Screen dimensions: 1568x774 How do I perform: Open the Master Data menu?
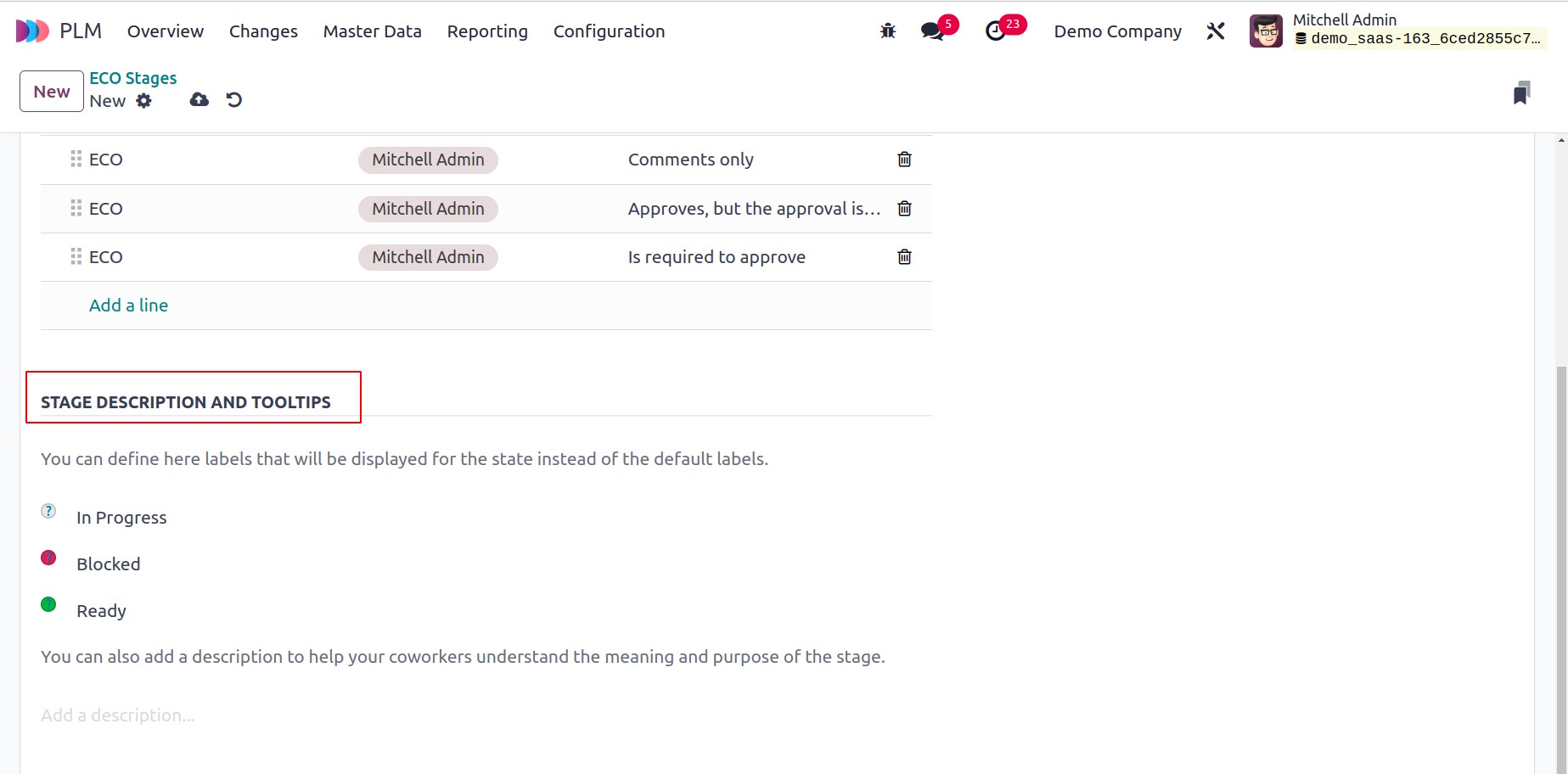(372, 31)
